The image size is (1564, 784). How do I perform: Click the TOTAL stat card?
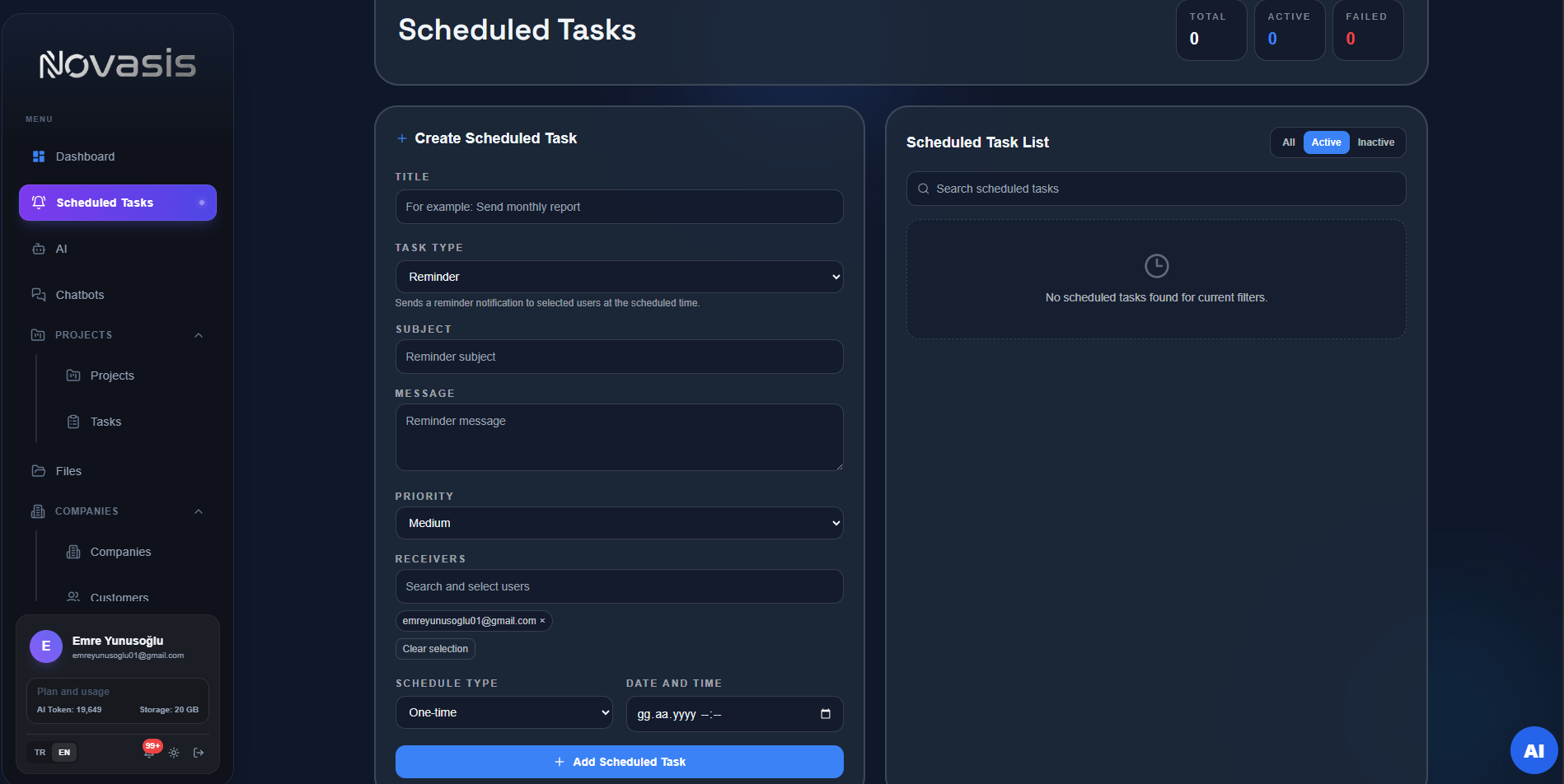[x=1211, y=30]
